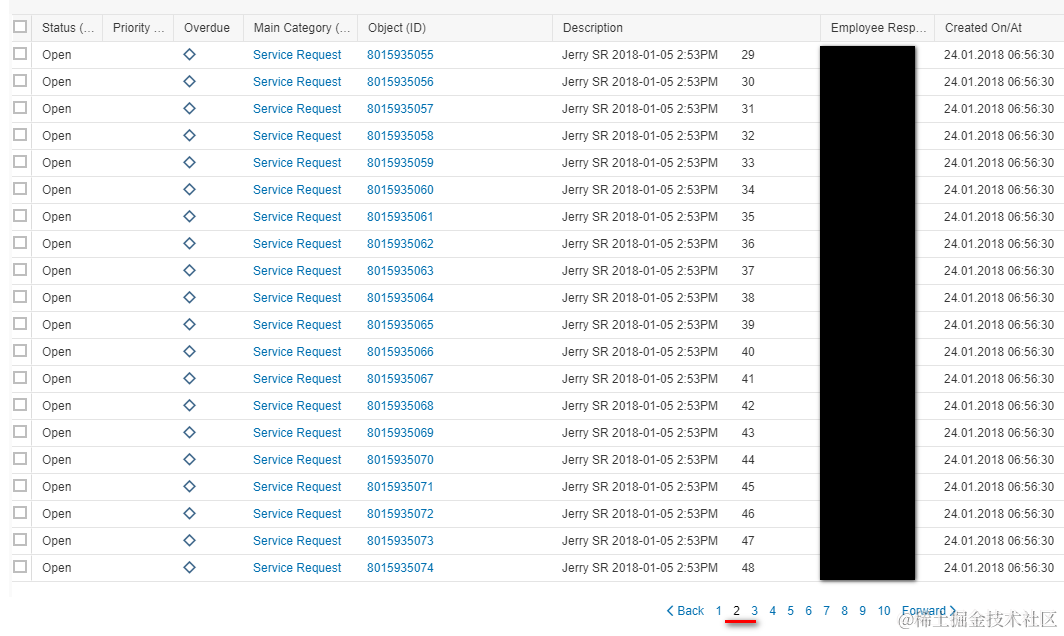The width and height of the screenshot is (1064, 636).
Task: Sort by the Object (ID) column header
Action: [455, 28]
